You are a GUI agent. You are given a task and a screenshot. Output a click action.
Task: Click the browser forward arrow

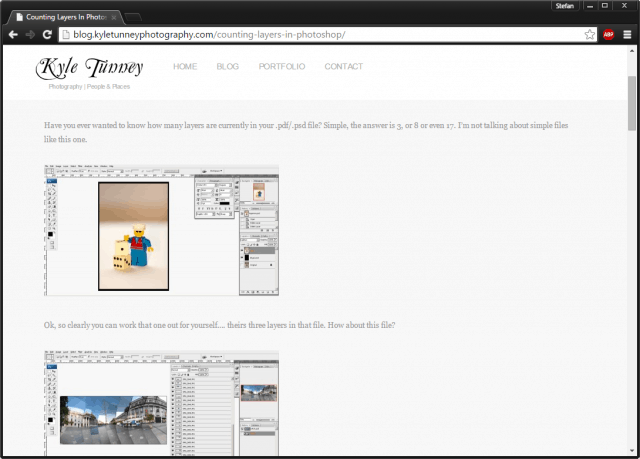[x=30, y=35]
